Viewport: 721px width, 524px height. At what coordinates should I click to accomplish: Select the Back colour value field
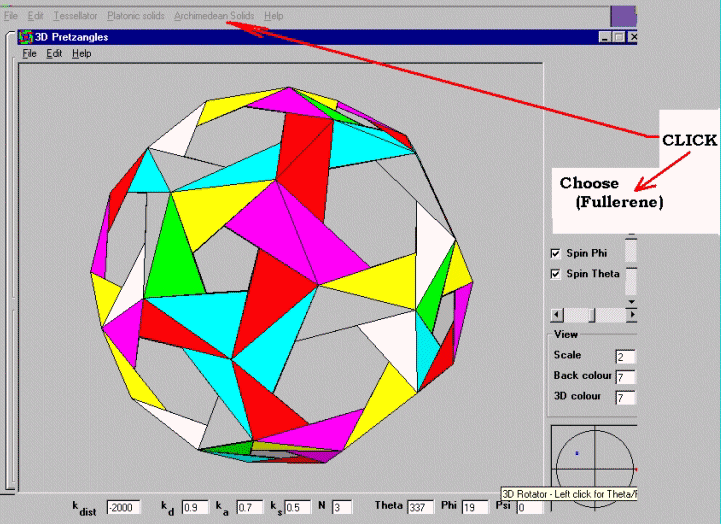point(626,376)
